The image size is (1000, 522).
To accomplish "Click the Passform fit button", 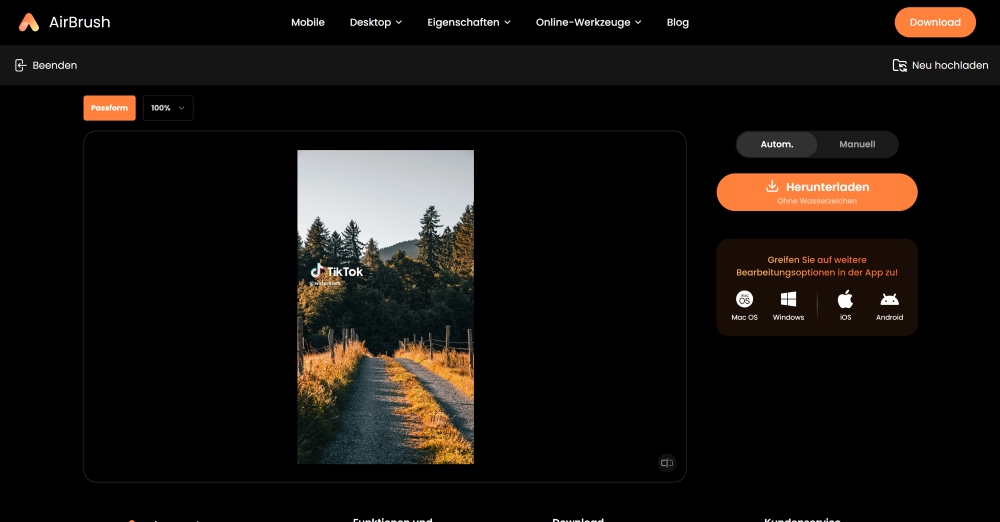I will pos(110,108).
